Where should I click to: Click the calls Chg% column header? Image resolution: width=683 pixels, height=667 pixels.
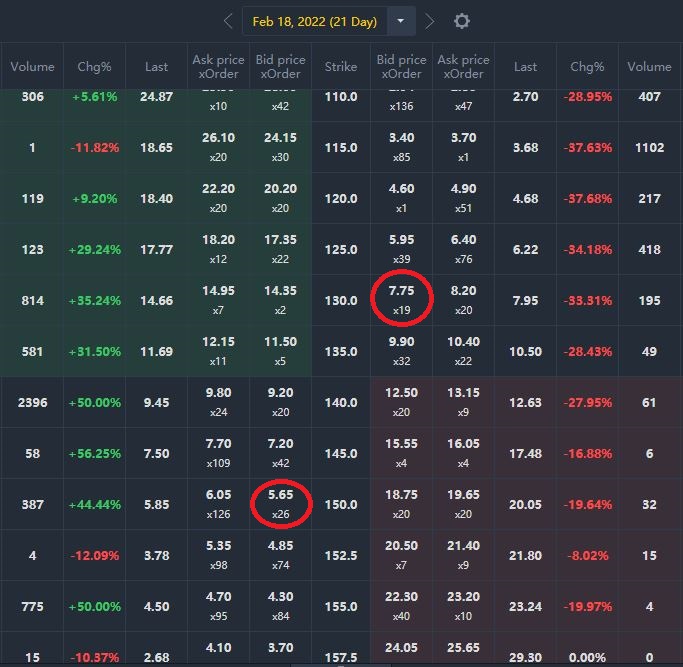pyautogui.click(x=95, y=67)
